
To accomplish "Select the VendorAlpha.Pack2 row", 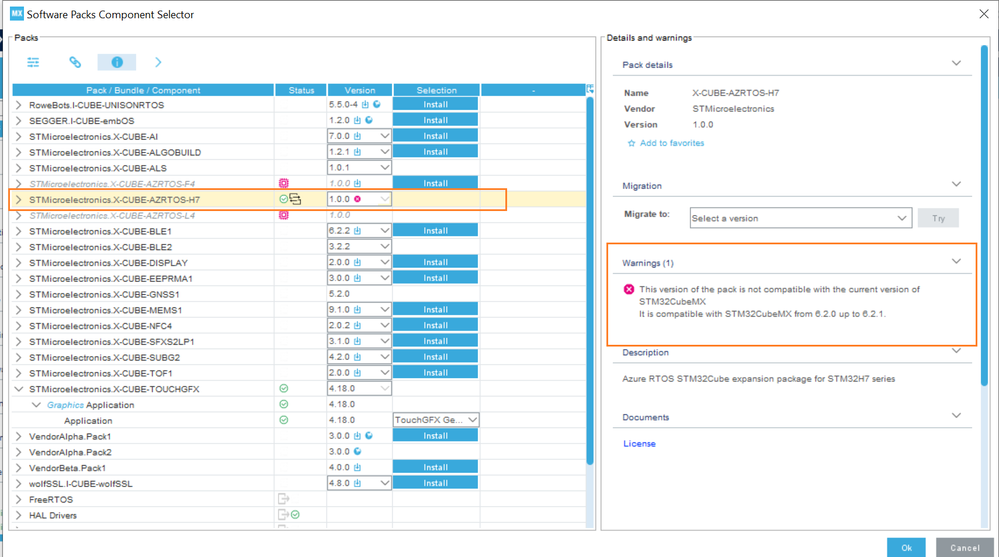I will [298, 452].
